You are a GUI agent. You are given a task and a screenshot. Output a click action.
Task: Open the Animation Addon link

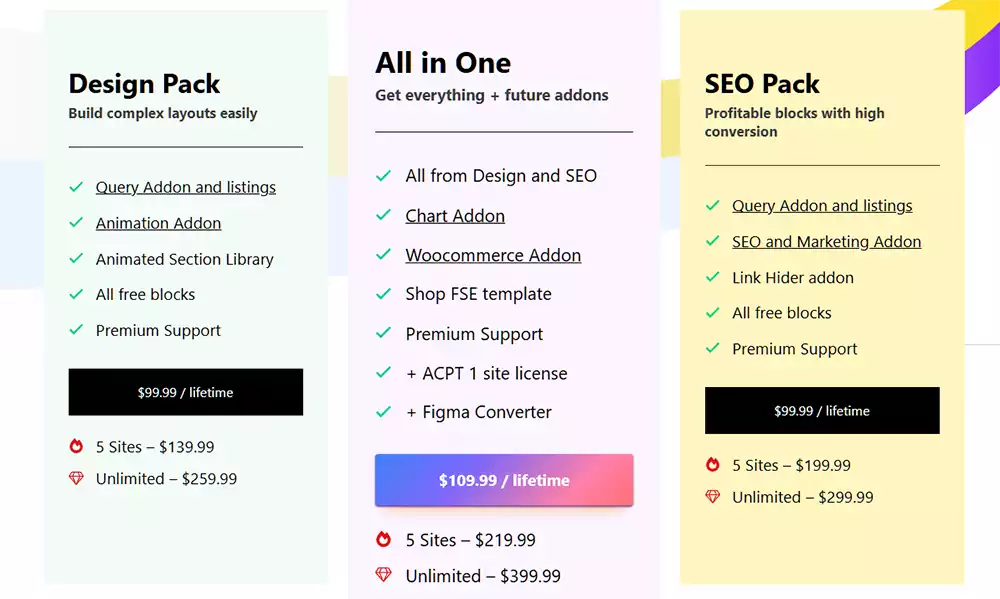pos(158,223)
